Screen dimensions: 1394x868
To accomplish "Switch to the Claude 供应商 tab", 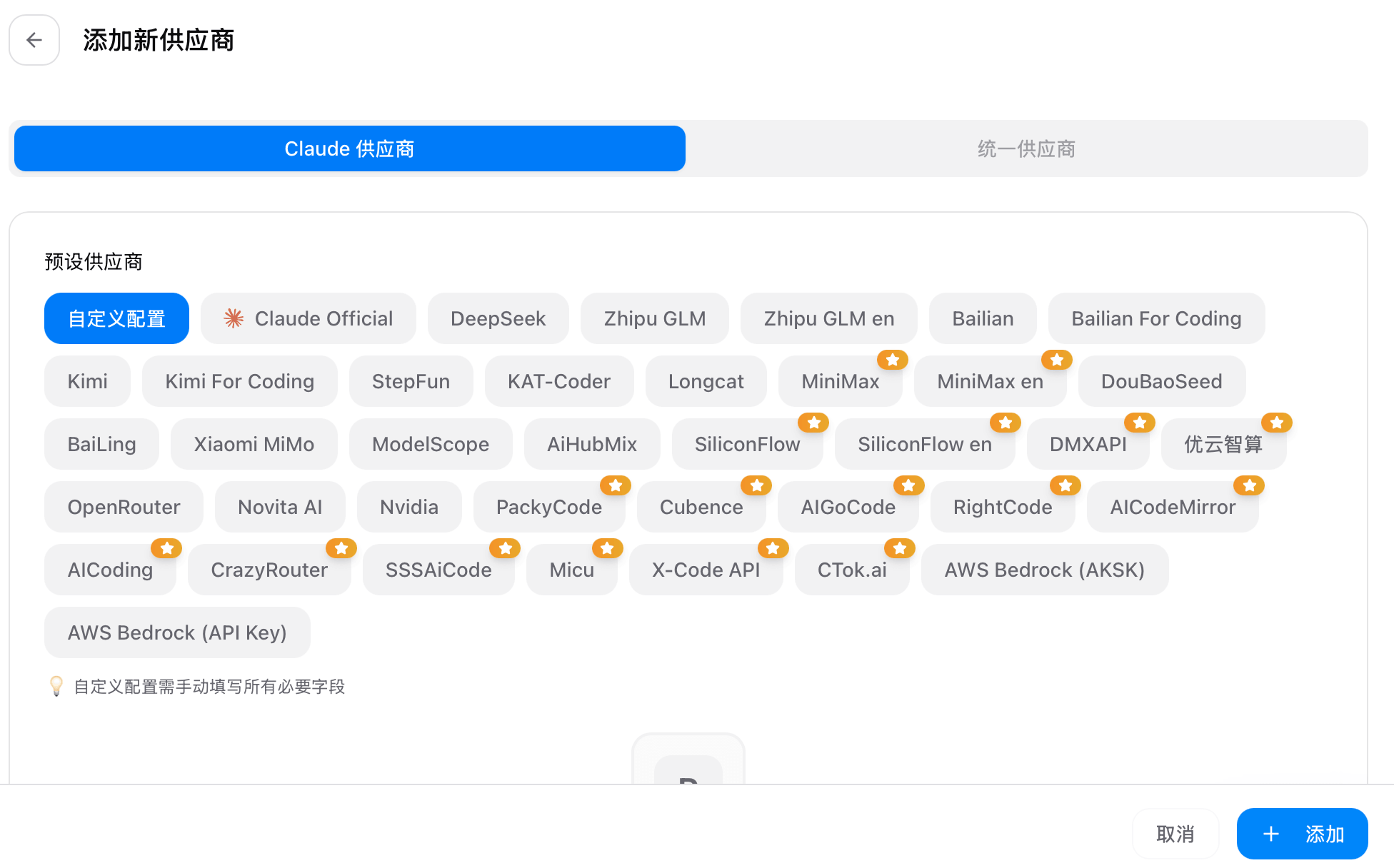I will [x=348, y=148].
